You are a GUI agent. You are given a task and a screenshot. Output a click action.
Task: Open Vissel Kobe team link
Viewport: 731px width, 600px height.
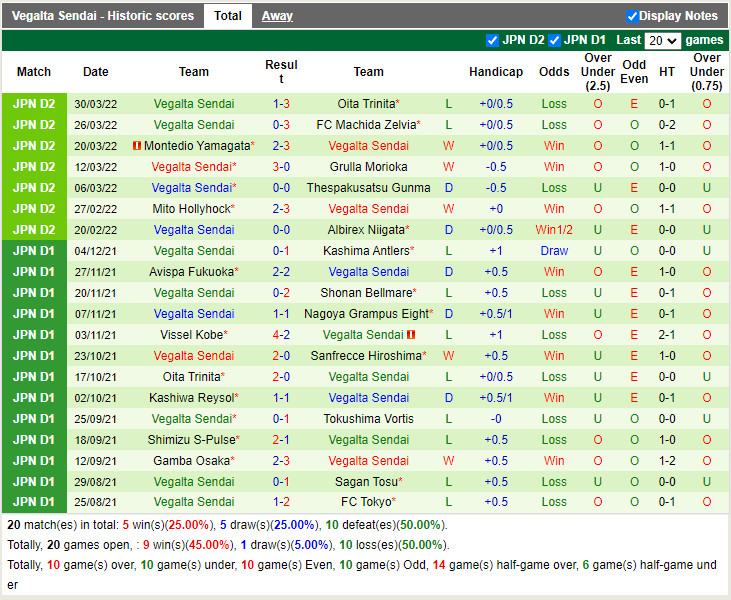click(193, 335)
